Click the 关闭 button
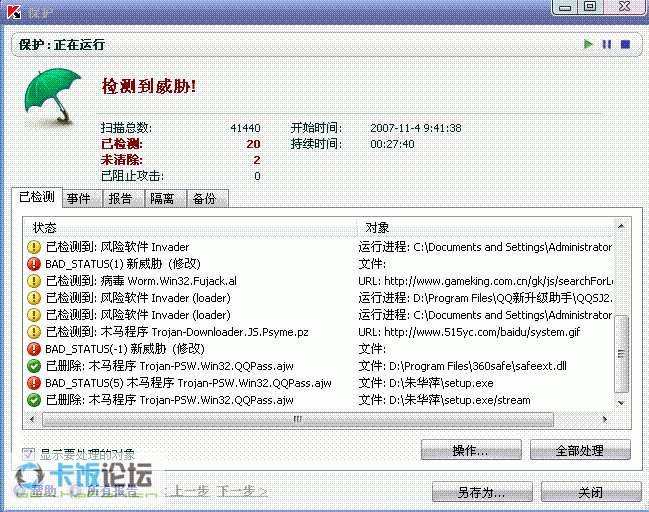Image resolution: width=649 pixels, height=512 pixels. click(x=591, y=492)
